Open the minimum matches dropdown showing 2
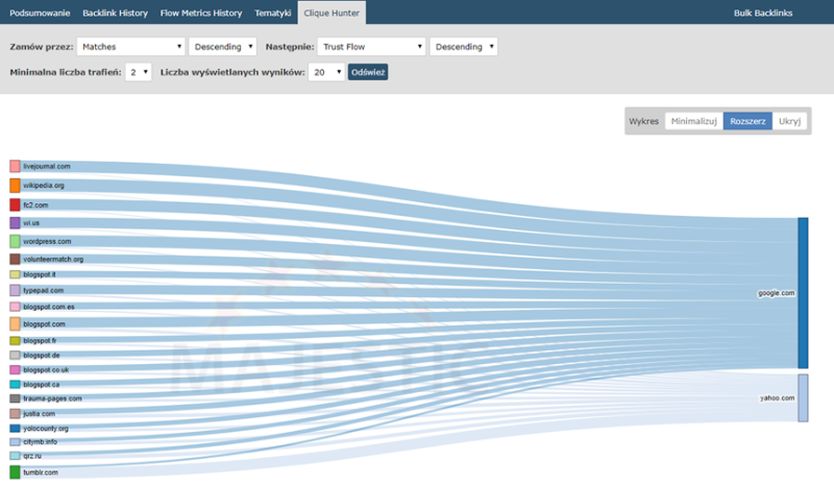 pos(139,72)
